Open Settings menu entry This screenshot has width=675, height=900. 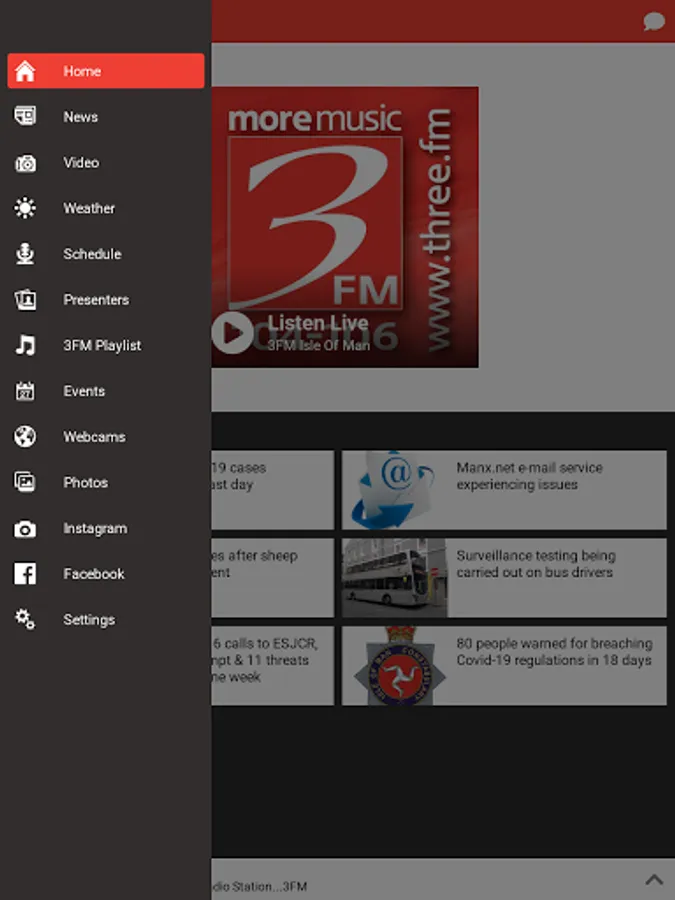(x=106, y=619)
